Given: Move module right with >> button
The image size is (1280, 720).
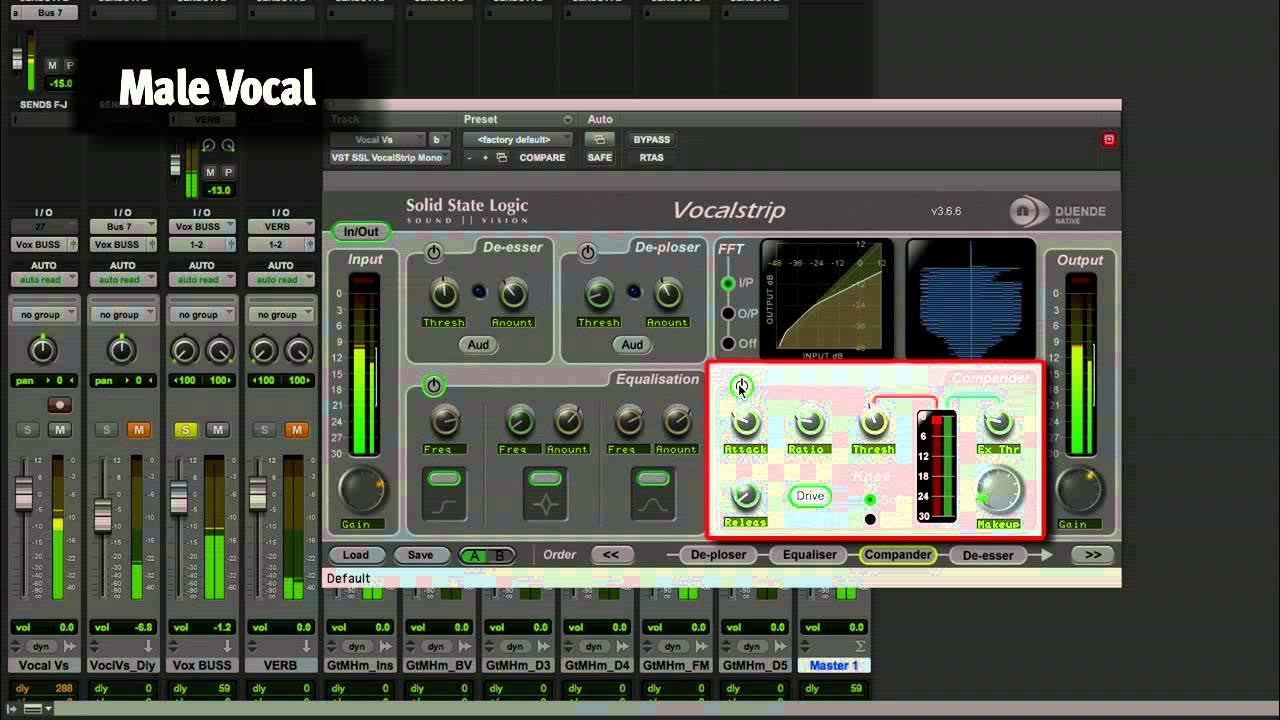Looking at the screenshot, I should [x=1091, y=555].
